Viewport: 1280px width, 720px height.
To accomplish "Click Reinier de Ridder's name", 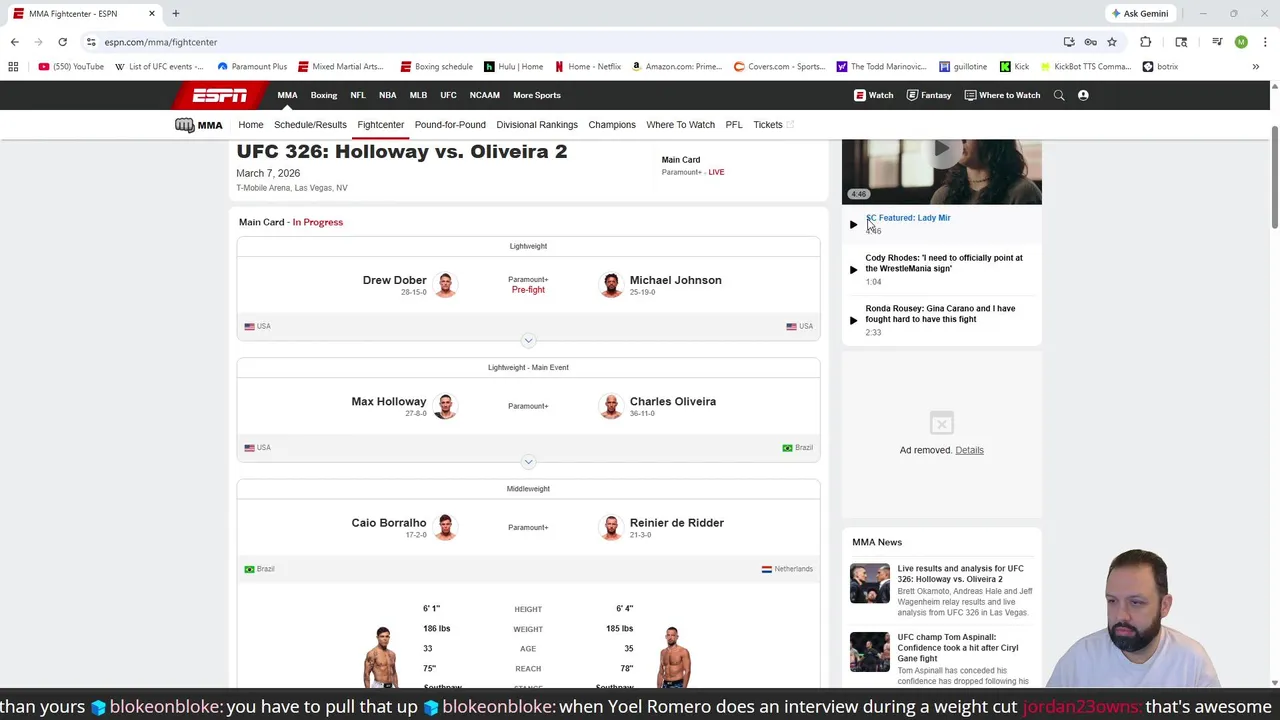I will coord(677,523).
